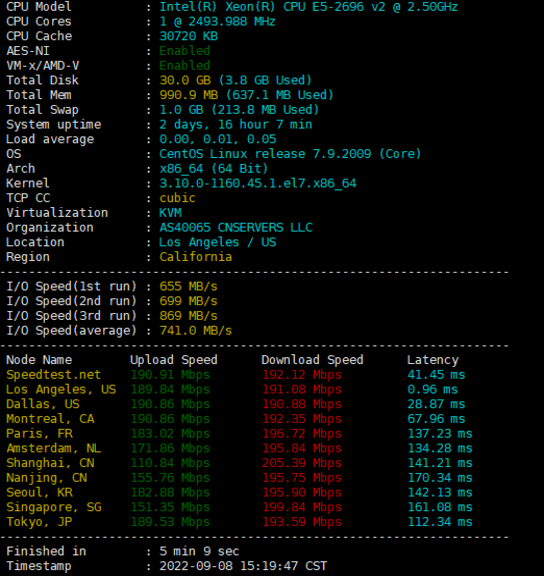Click the CentOS Linux release version line
Screen dimensions: 545x576
tap(290, 154)
